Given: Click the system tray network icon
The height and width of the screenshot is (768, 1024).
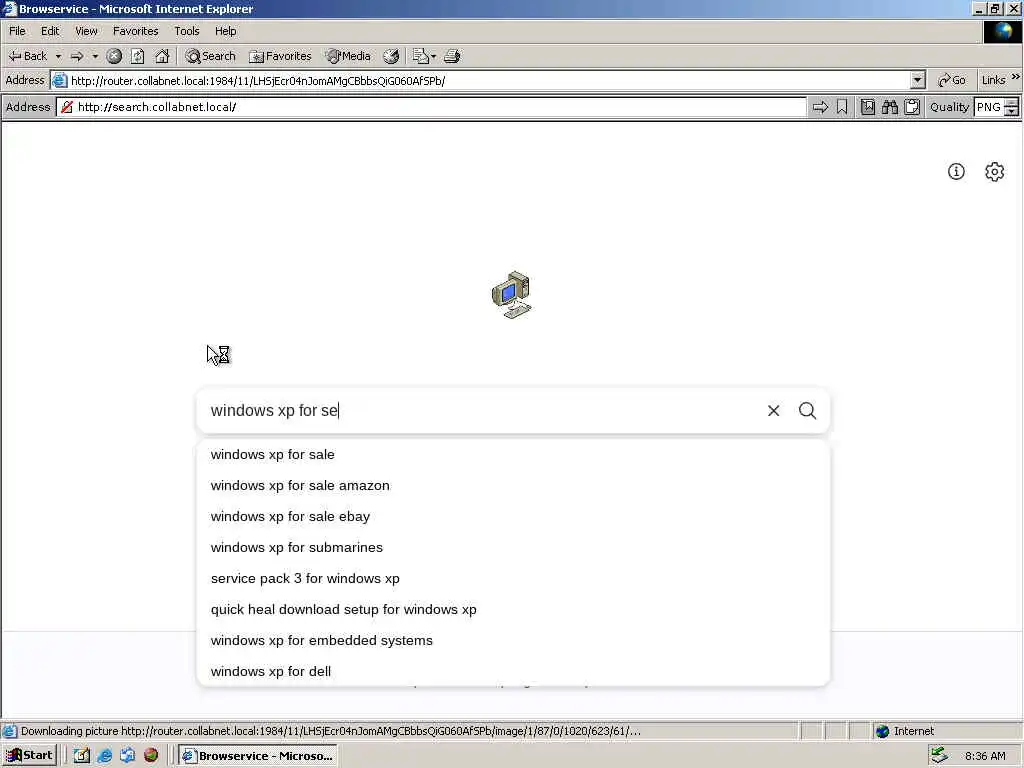Looking at the screenshot, I should [x=940, y=756].
